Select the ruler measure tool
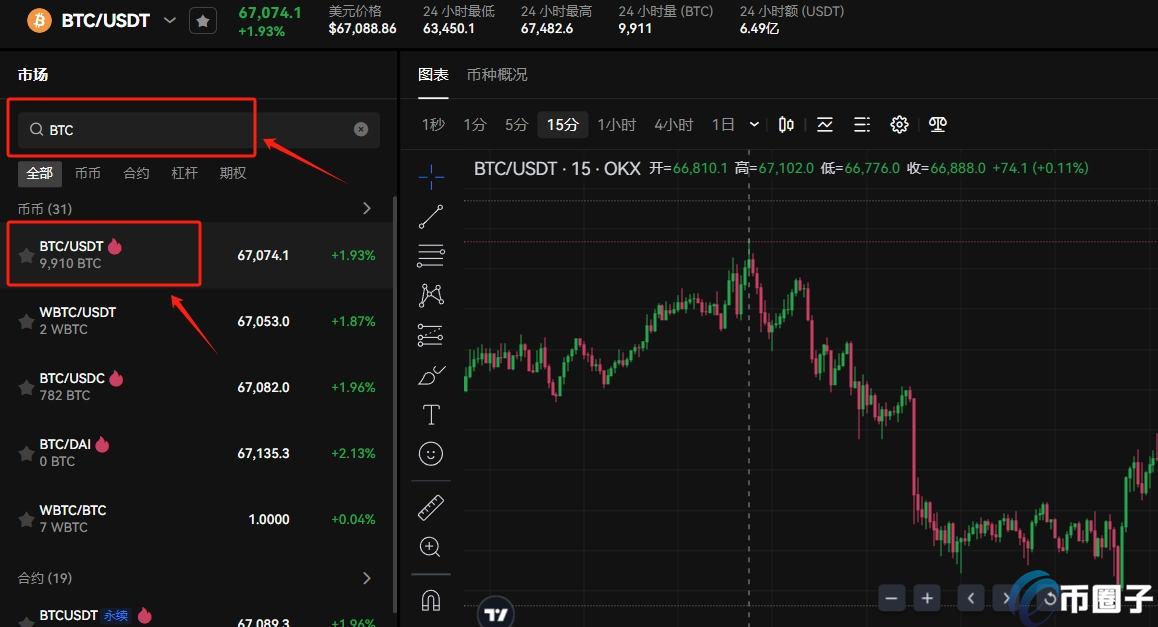The height and width of the screenshot is (627, 1158). tap(431, 508)
